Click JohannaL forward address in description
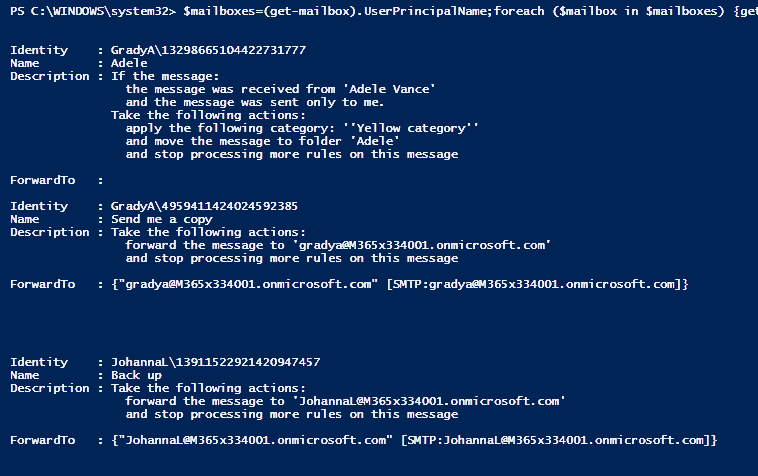 pos(429,402)
